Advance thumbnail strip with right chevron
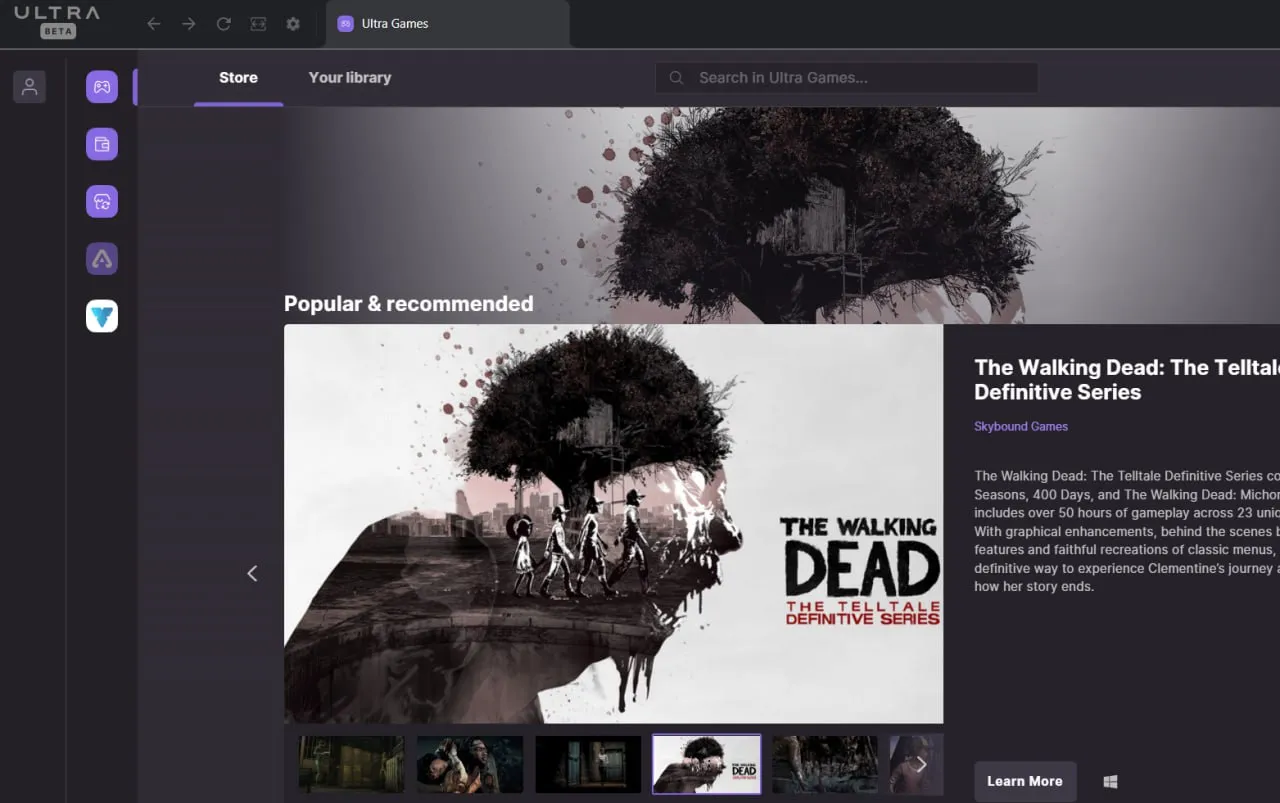Image resolution: width=1280 pixels, height=803 pixels. 921,765
